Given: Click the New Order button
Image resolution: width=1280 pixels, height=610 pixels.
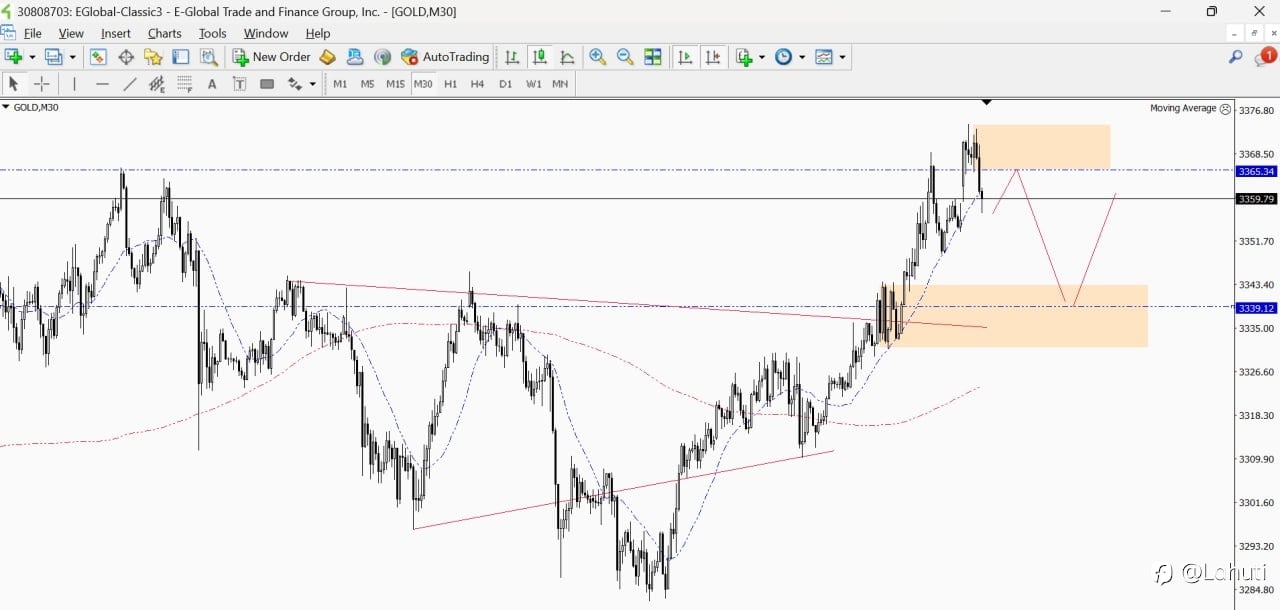Looking at the screenshot, I should click(271, 57).
